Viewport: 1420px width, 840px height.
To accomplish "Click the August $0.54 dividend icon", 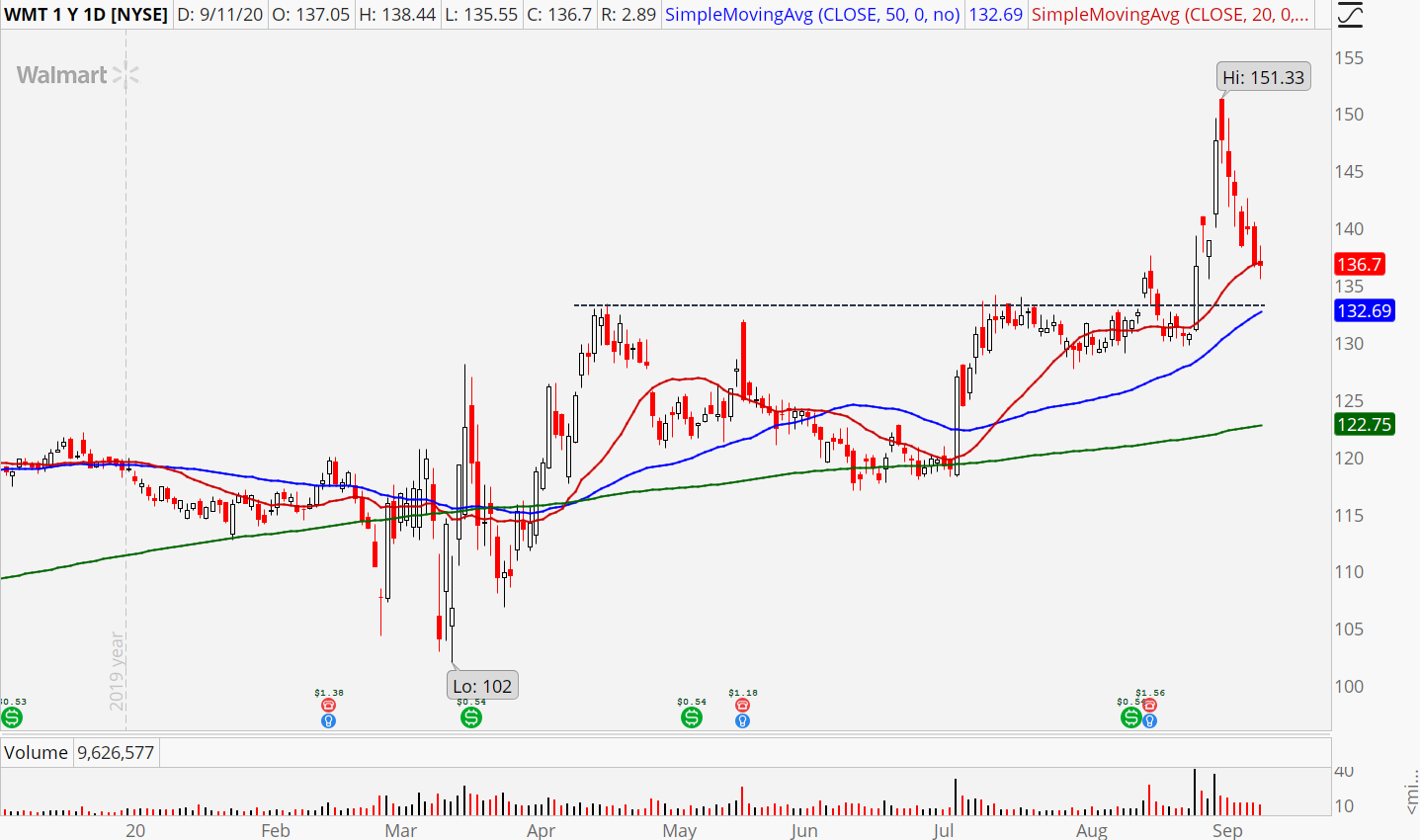I will point(1131,717).
